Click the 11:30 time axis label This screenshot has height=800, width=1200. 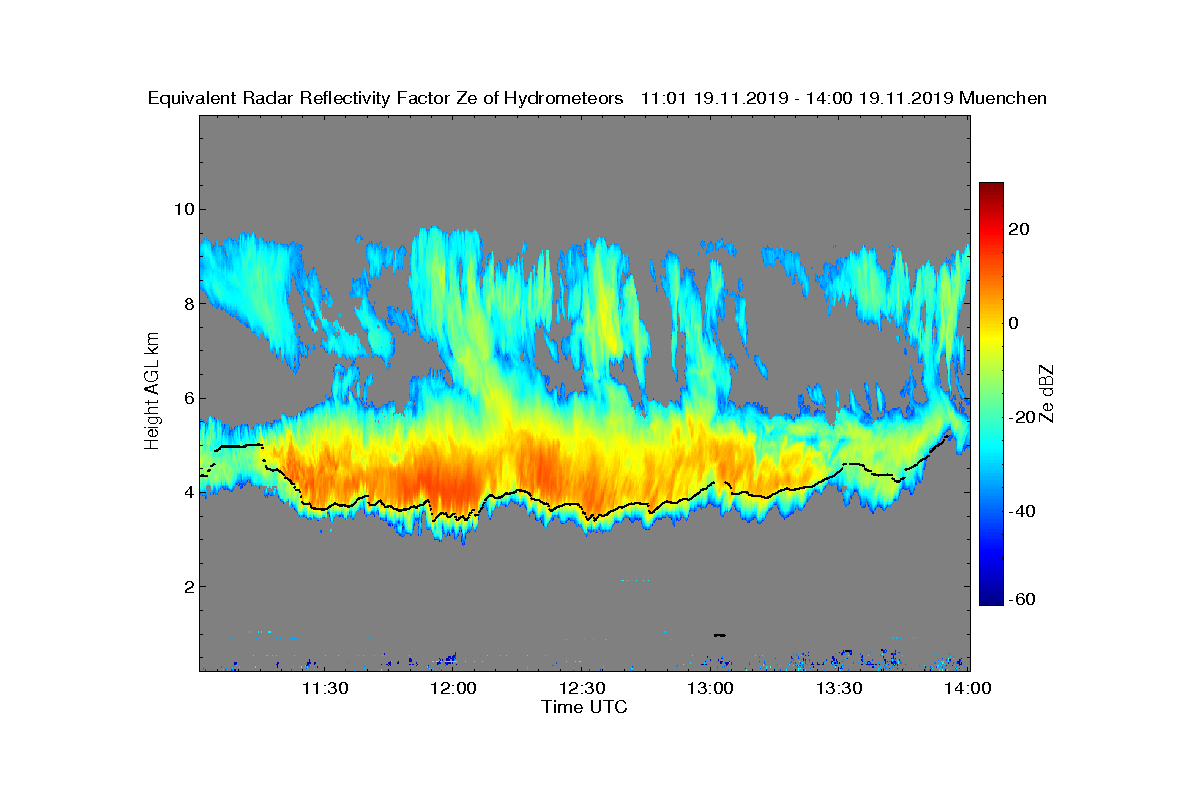pos(326,689)
